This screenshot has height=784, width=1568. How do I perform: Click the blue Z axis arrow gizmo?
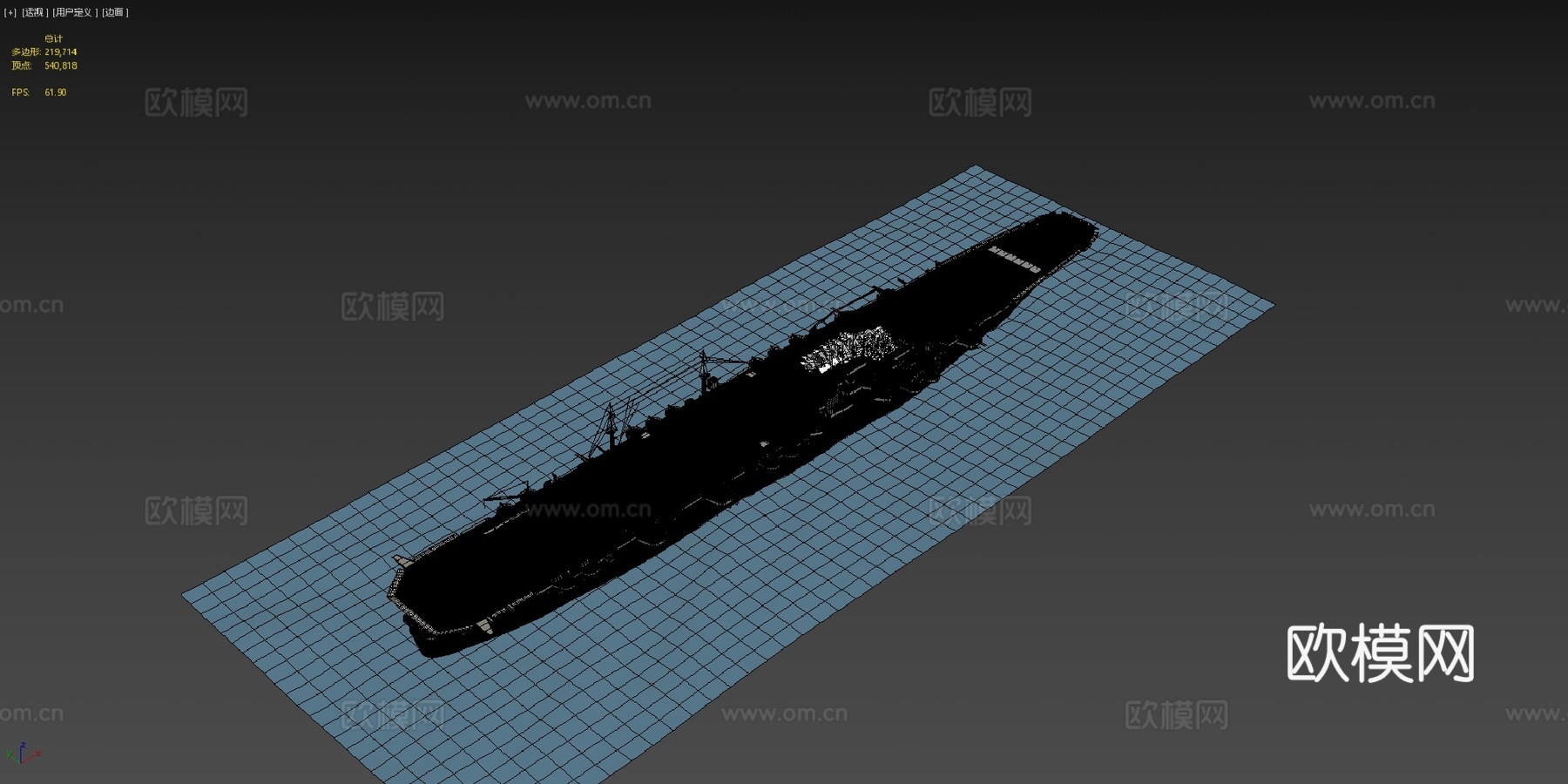coord(23,745)
